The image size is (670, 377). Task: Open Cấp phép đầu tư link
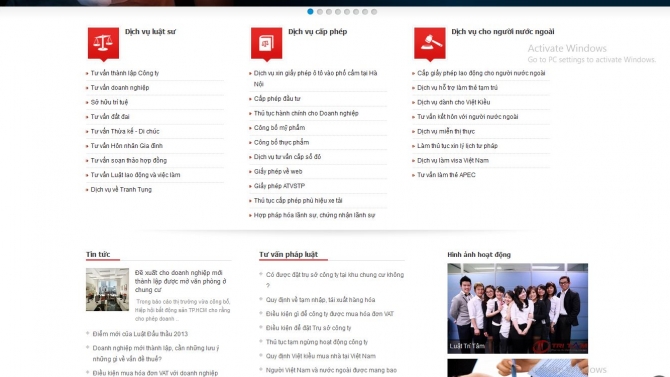point(277,99)
